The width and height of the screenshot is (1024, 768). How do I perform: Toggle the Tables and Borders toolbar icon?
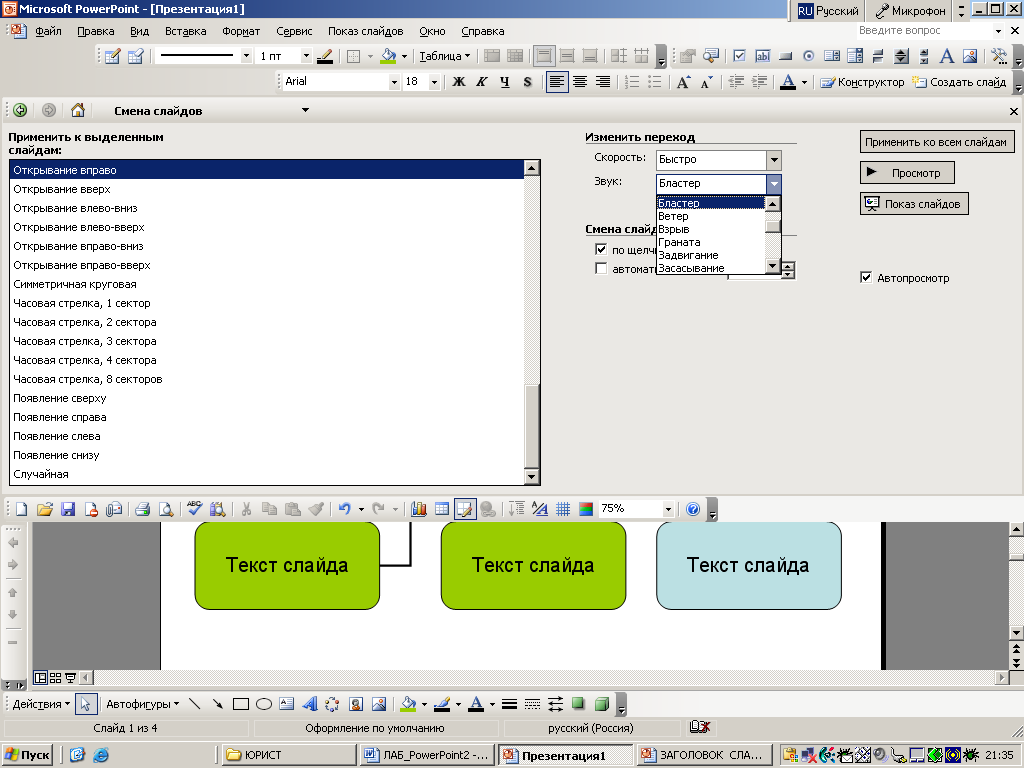point(465,509)
